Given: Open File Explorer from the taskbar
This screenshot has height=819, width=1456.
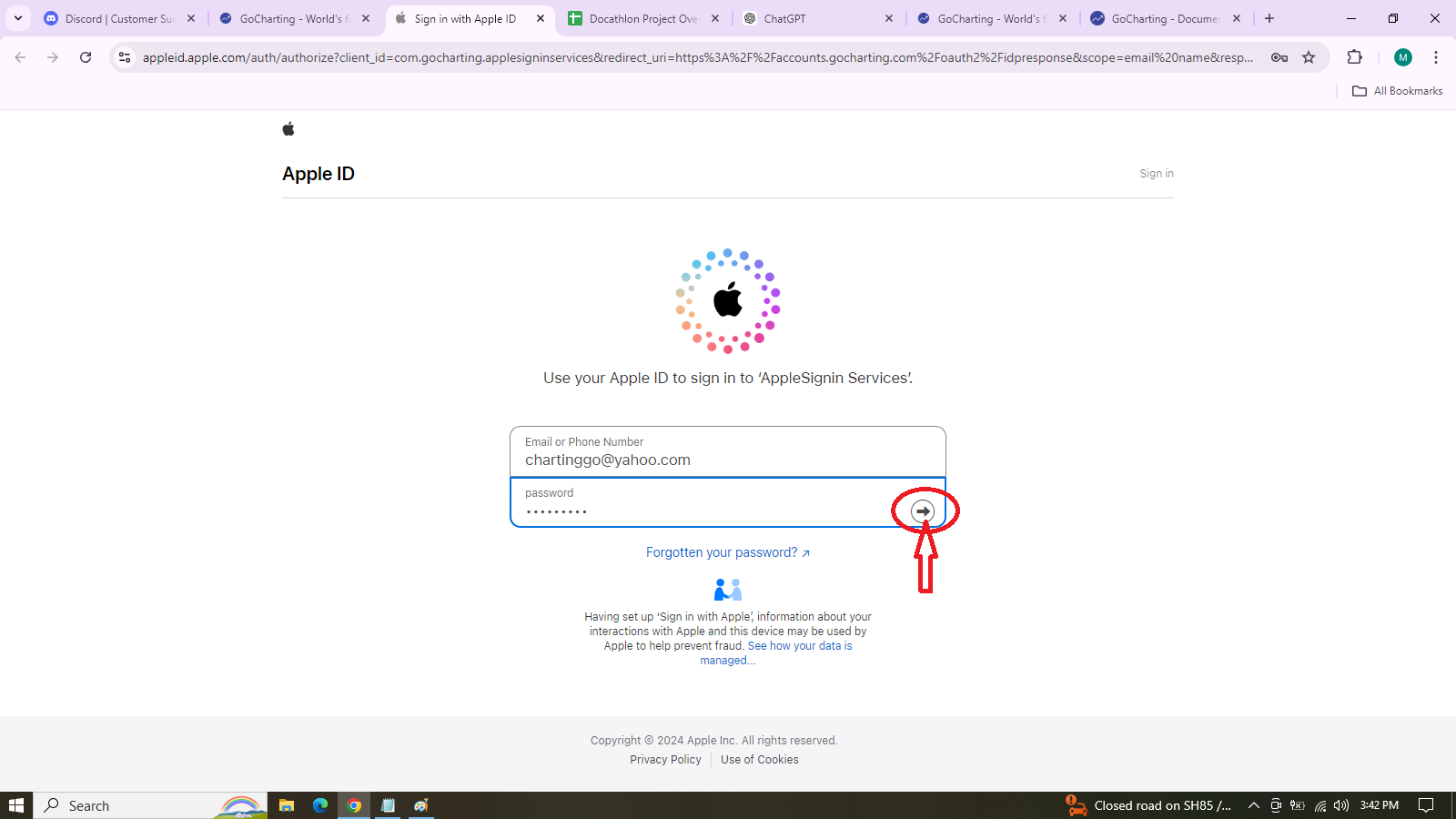Looking at the screenshot, I should (287, 805).
